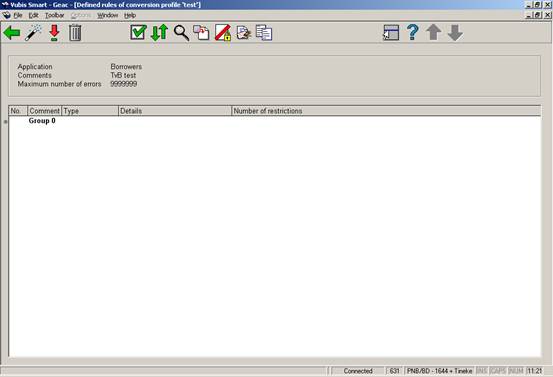Click the grey up arrow icon
The image size is (553, 377).
click(434, 32)
